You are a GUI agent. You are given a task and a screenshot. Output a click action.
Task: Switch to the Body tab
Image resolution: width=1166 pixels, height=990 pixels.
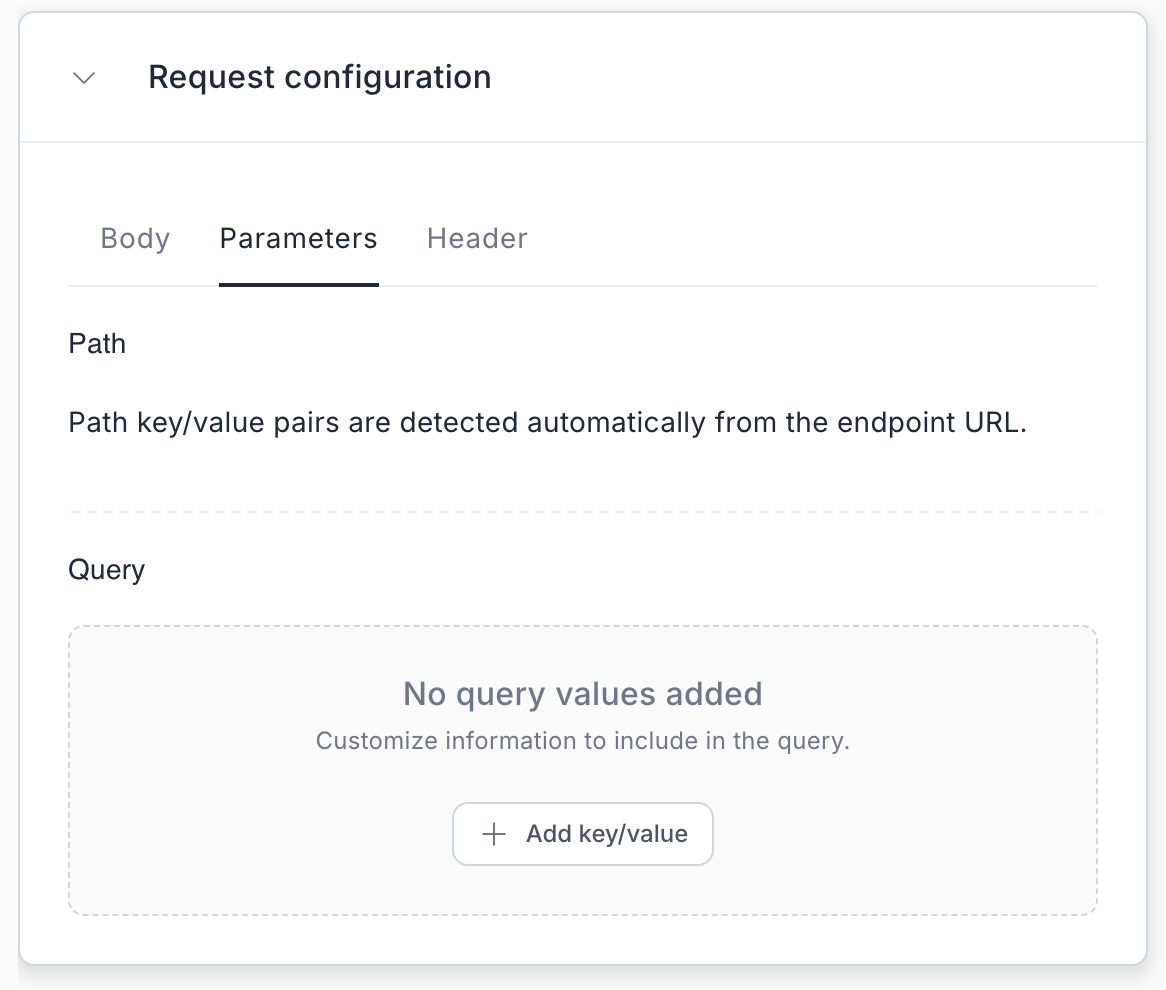coord(135,239)
